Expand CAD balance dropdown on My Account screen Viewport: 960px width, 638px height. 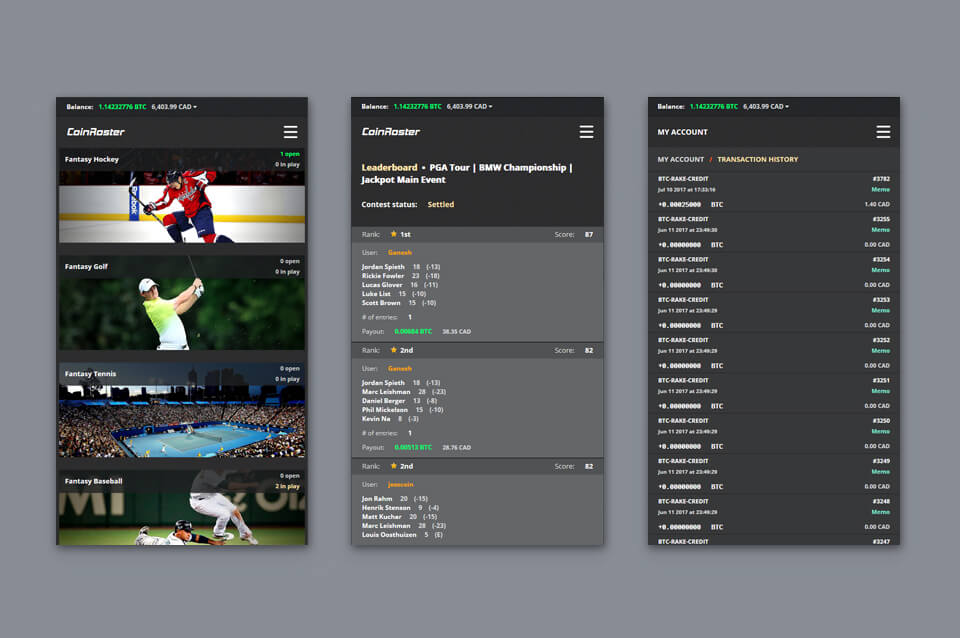pyautogui.click(x=766, y=106)
